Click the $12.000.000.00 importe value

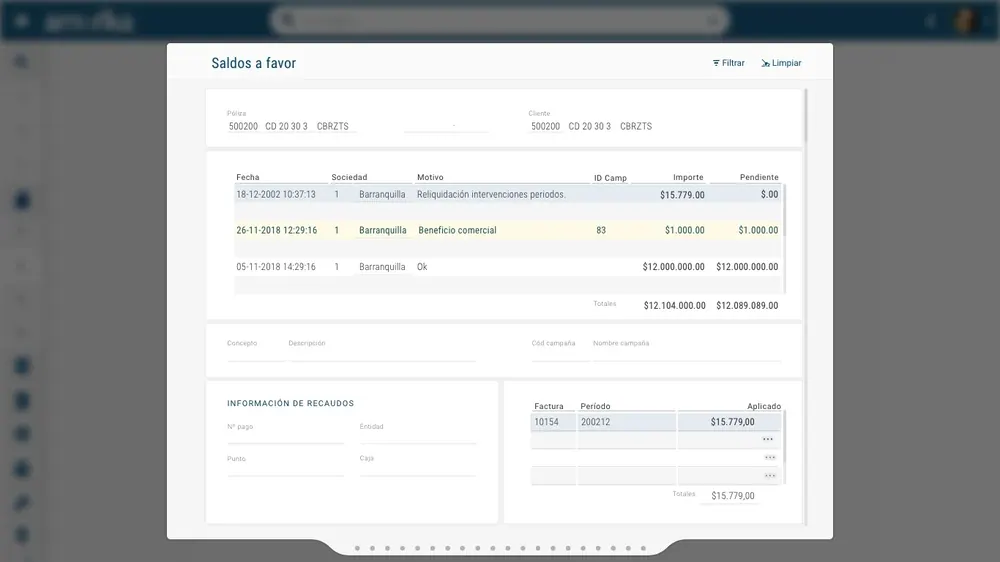[673, 267]
